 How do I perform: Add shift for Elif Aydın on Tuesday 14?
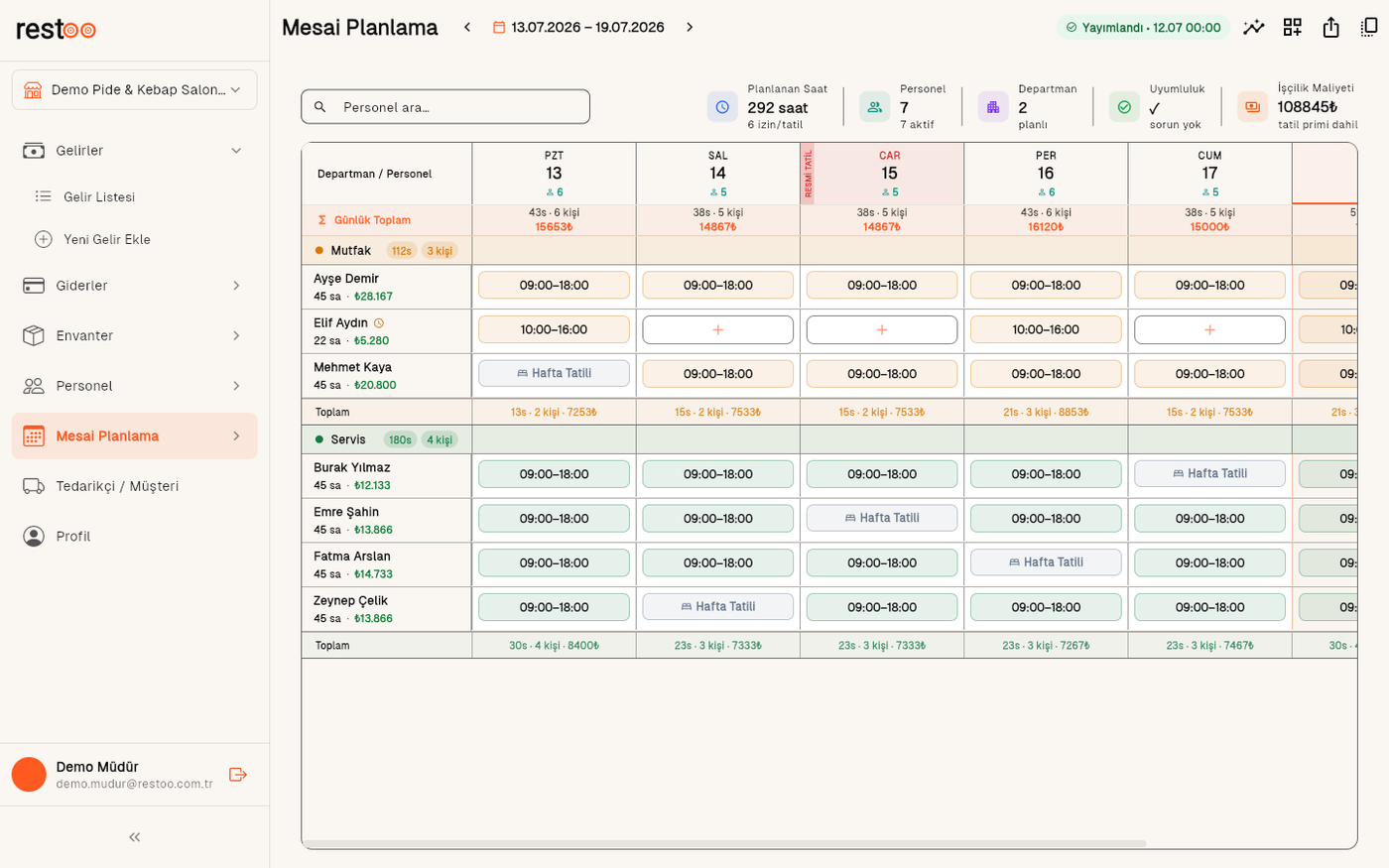[x=718, y=329]
